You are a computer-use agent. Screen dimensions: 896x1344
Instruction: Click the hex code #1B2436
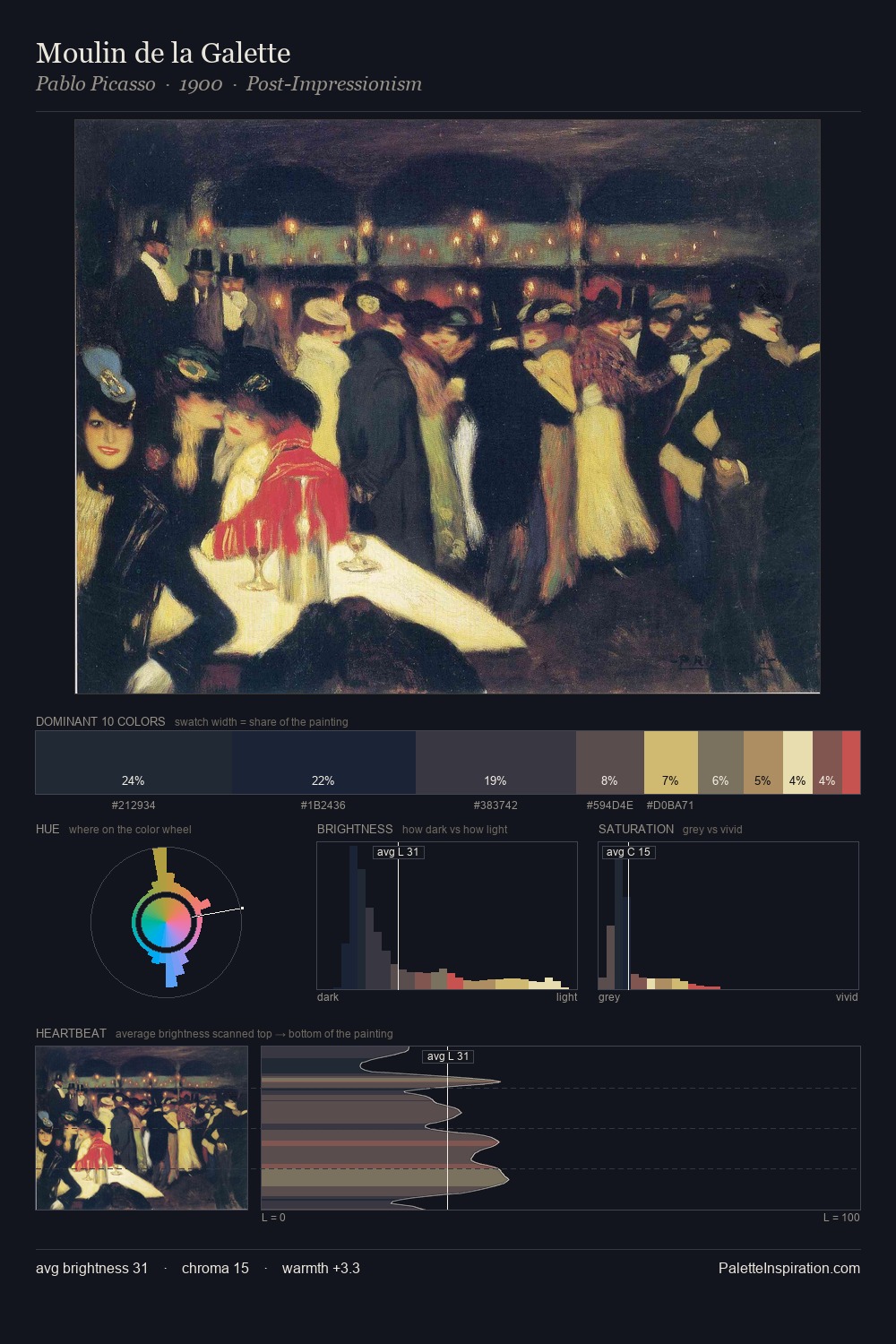click(x=323, y=806)
